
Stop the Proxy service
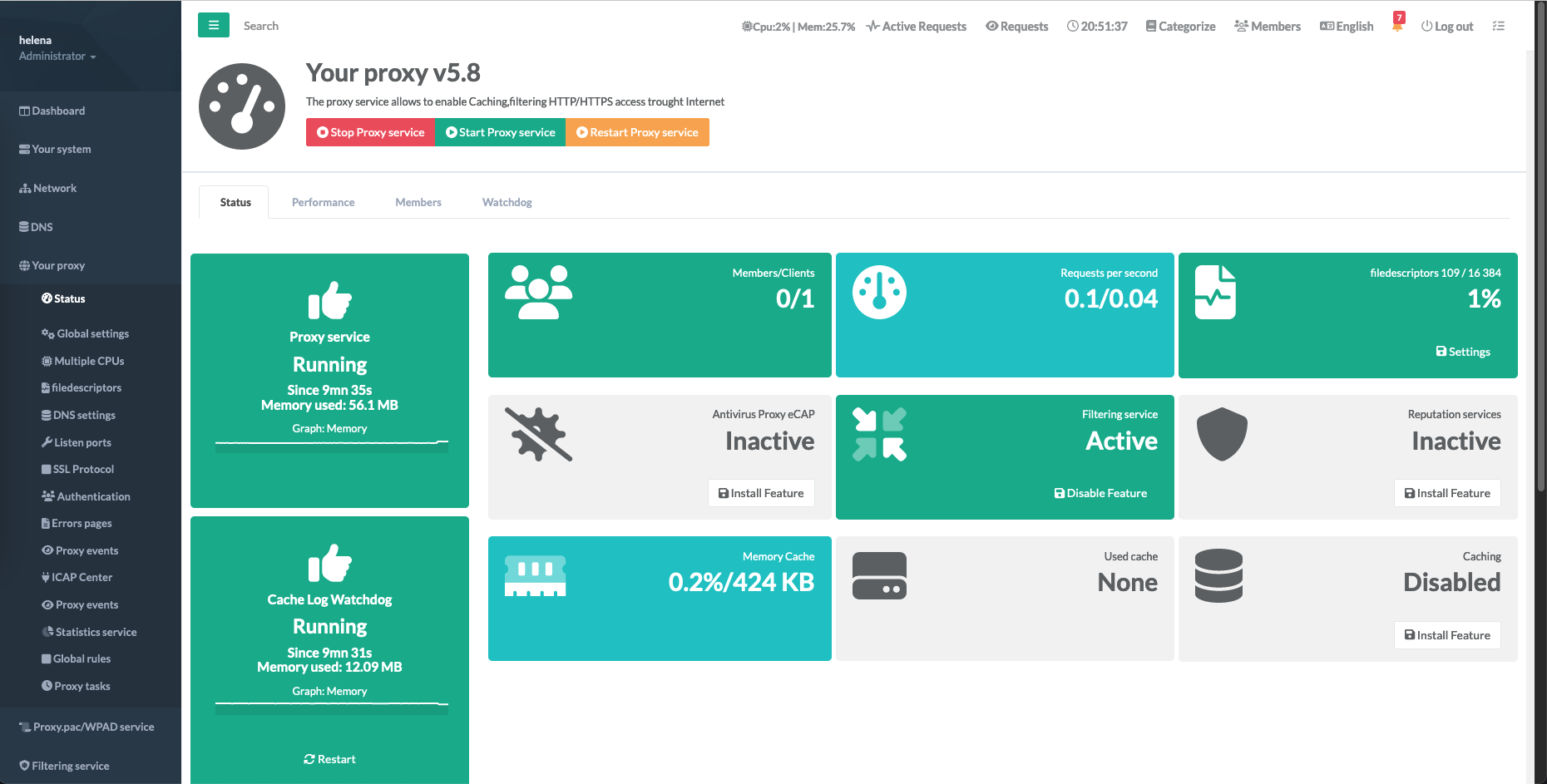pos(370,132)
